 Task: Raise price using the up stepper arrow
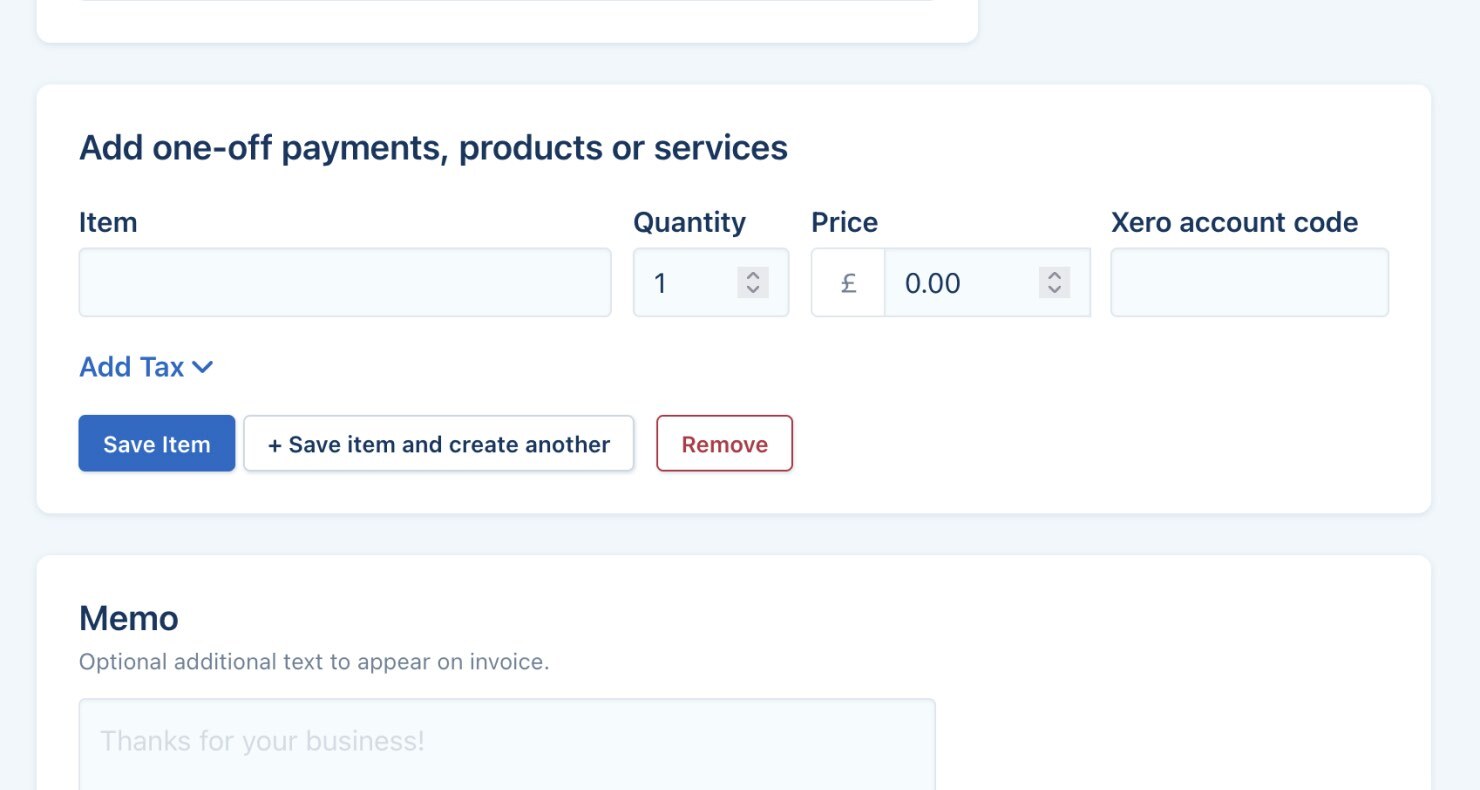click(1053, 276)
